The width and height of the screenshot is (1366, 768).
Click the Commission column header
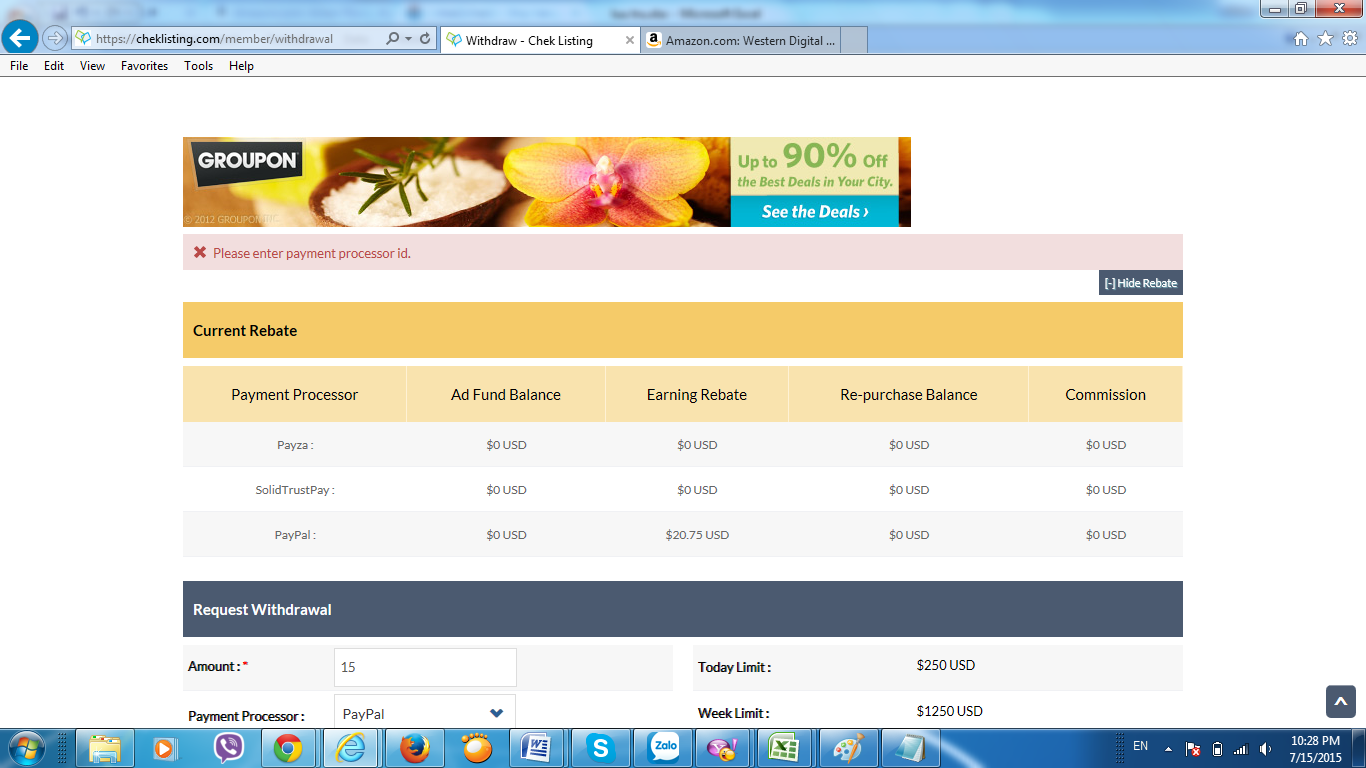(1106, 394)
